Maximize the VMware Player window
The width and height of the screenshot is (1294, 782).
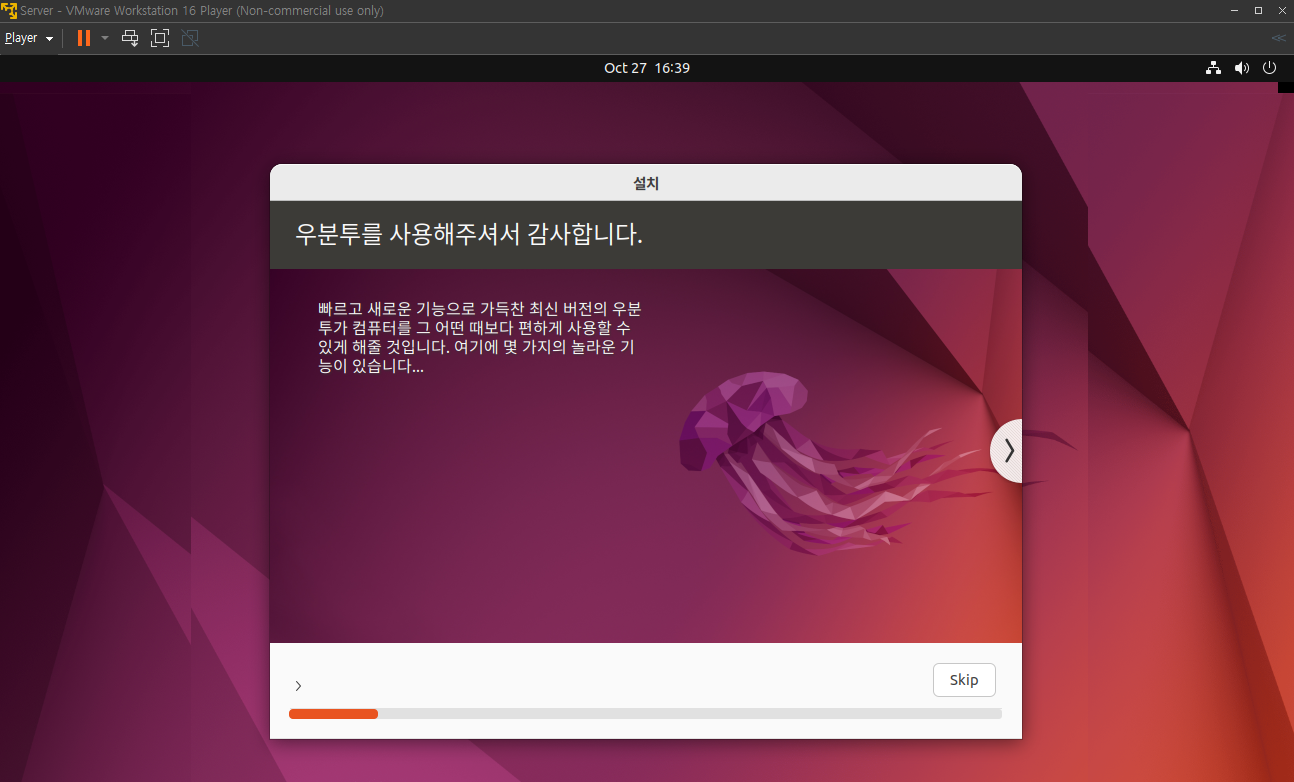[1258, 10]
